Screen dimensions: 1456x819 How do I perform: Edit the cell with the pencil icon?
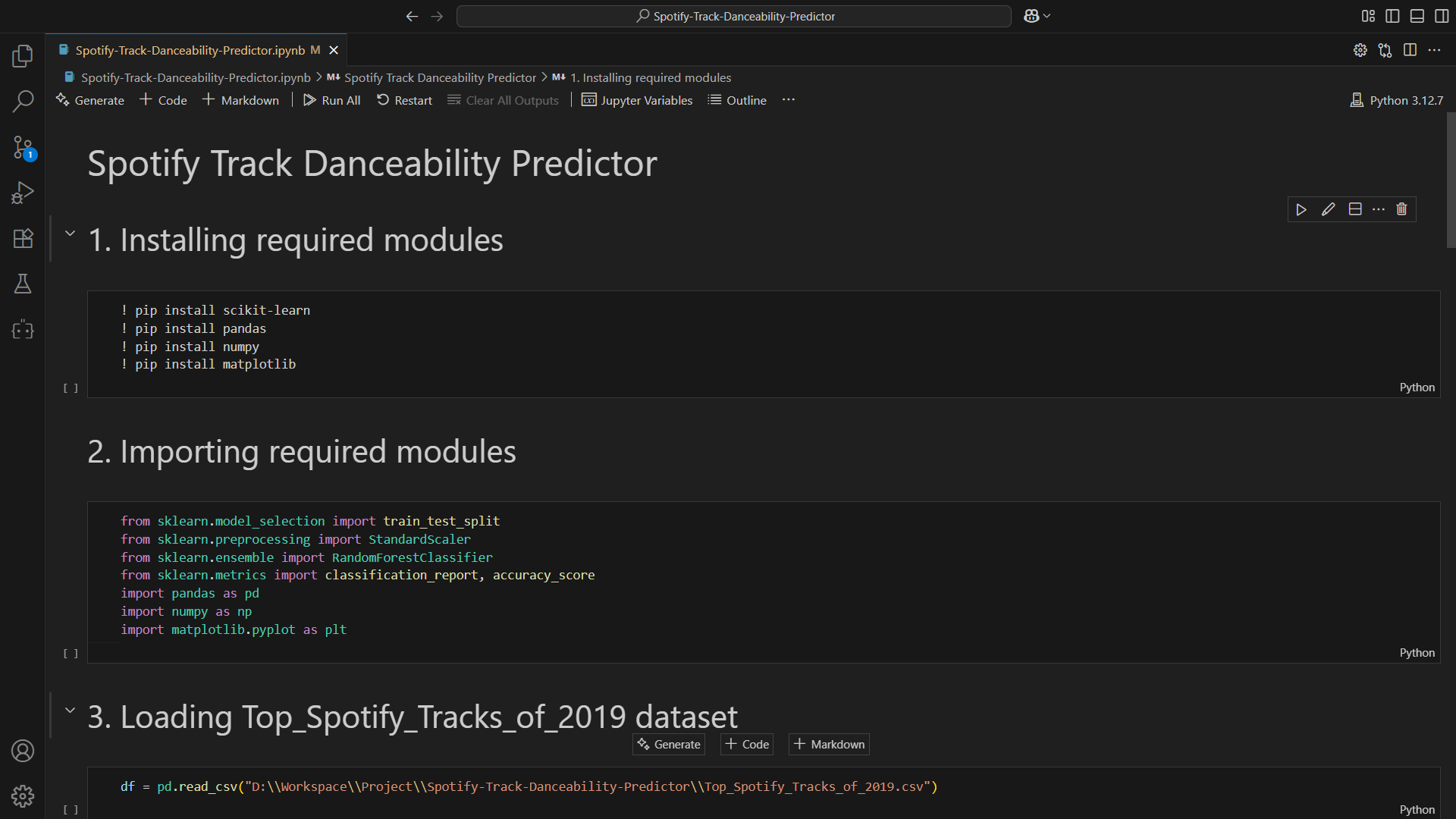tap(1328, 209)
